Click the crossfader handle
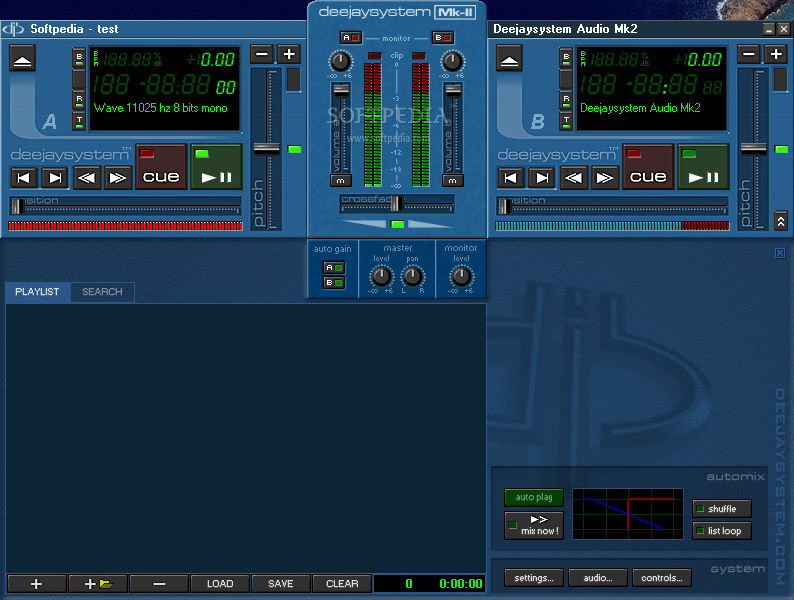This screenshot has width=794, height=600. [397, 203]
